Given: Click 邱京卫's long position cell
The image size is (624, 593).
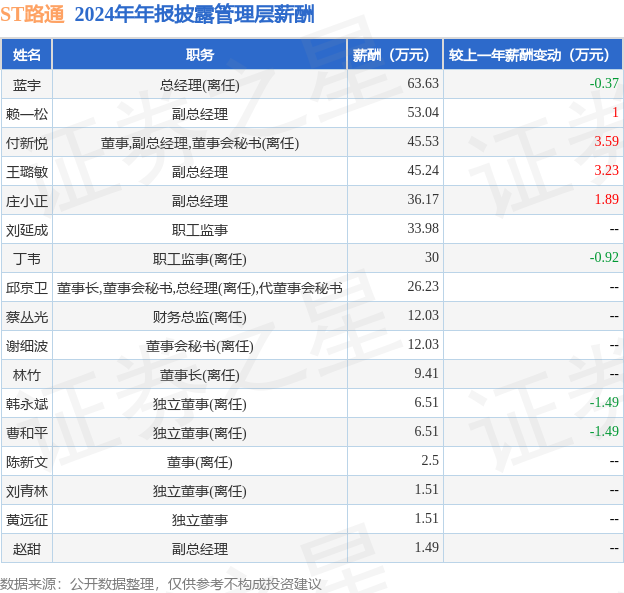Looking at the screenshot, I should 200,289.
